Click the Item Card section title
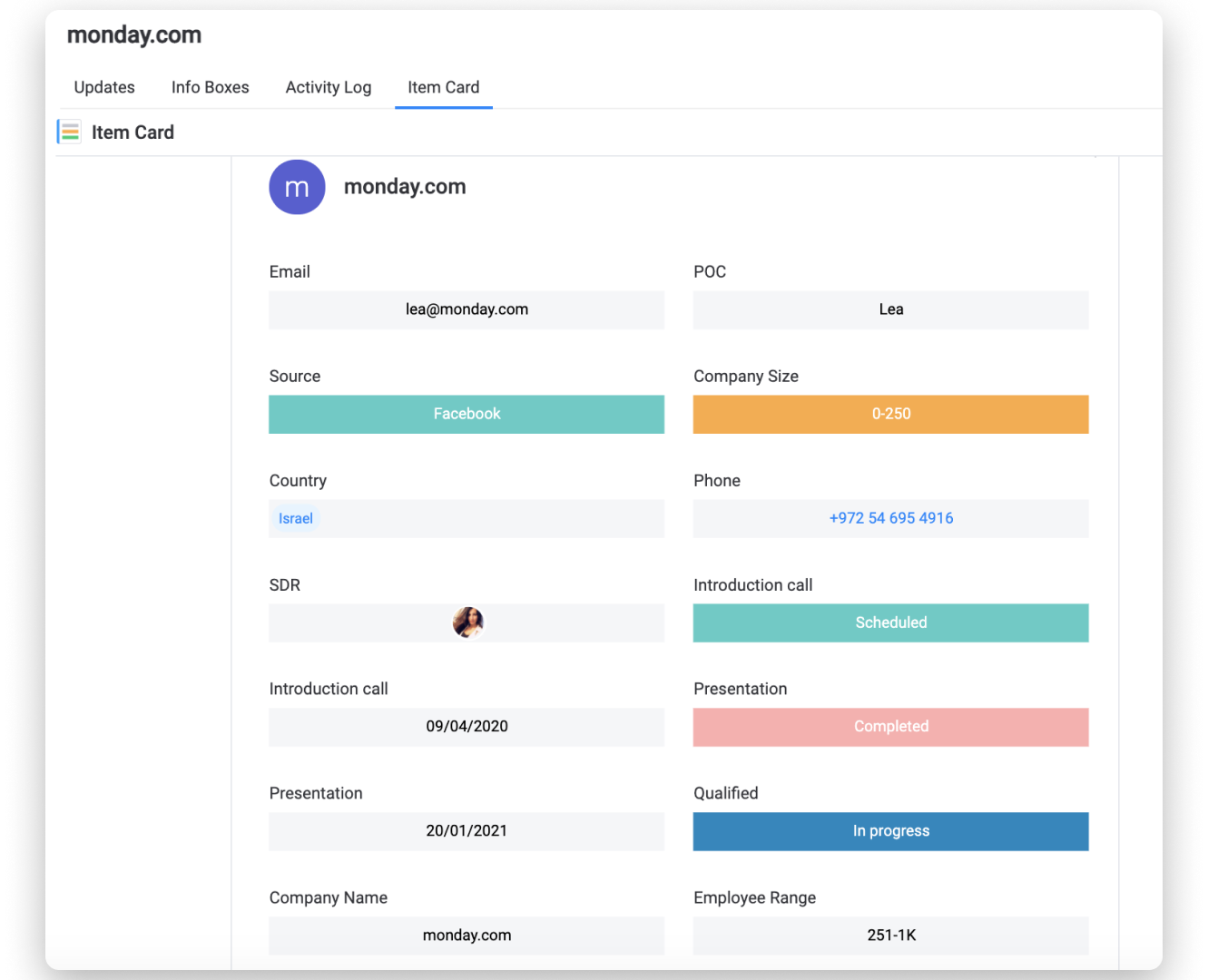Image resolution: width=1208 pixels, height=980 pixels. pos(133,132)
